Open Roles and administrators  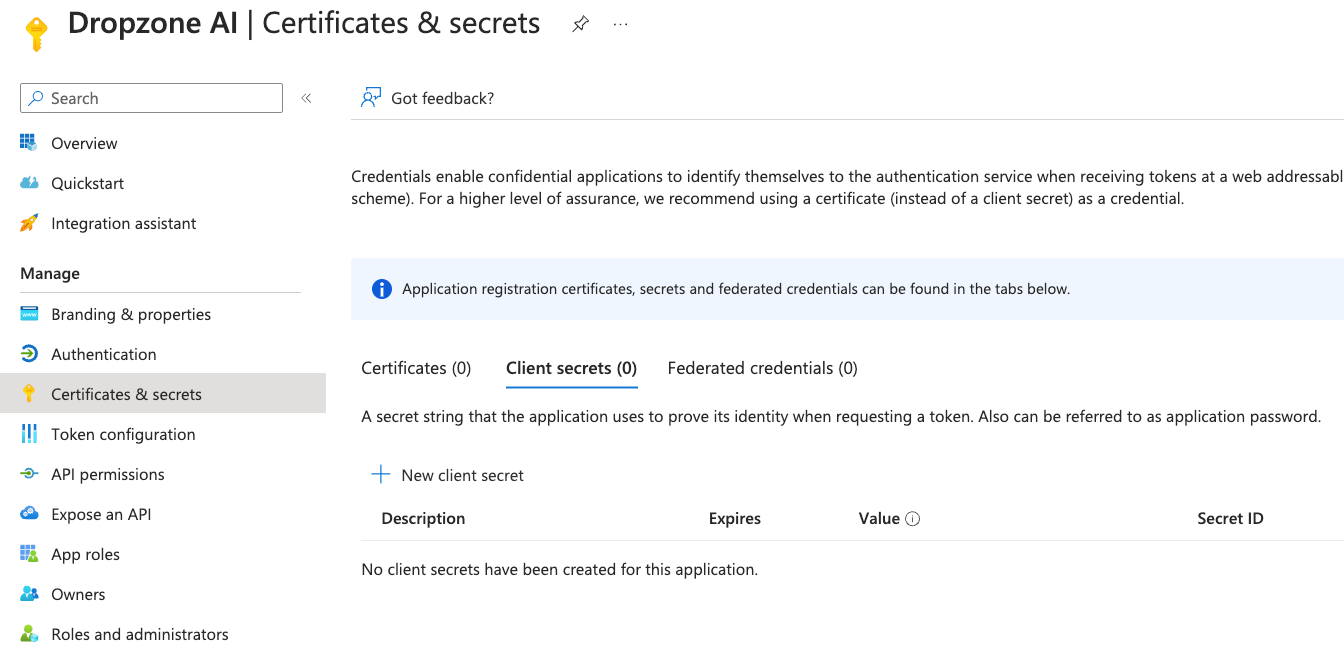(139, 634)
